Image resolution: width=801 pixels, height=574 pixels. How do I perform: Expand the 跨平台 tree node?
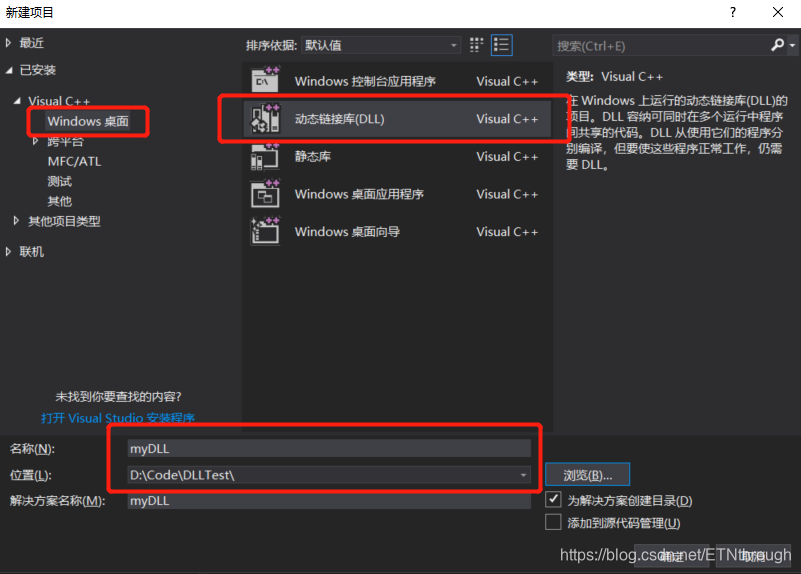tap(35, 141)
